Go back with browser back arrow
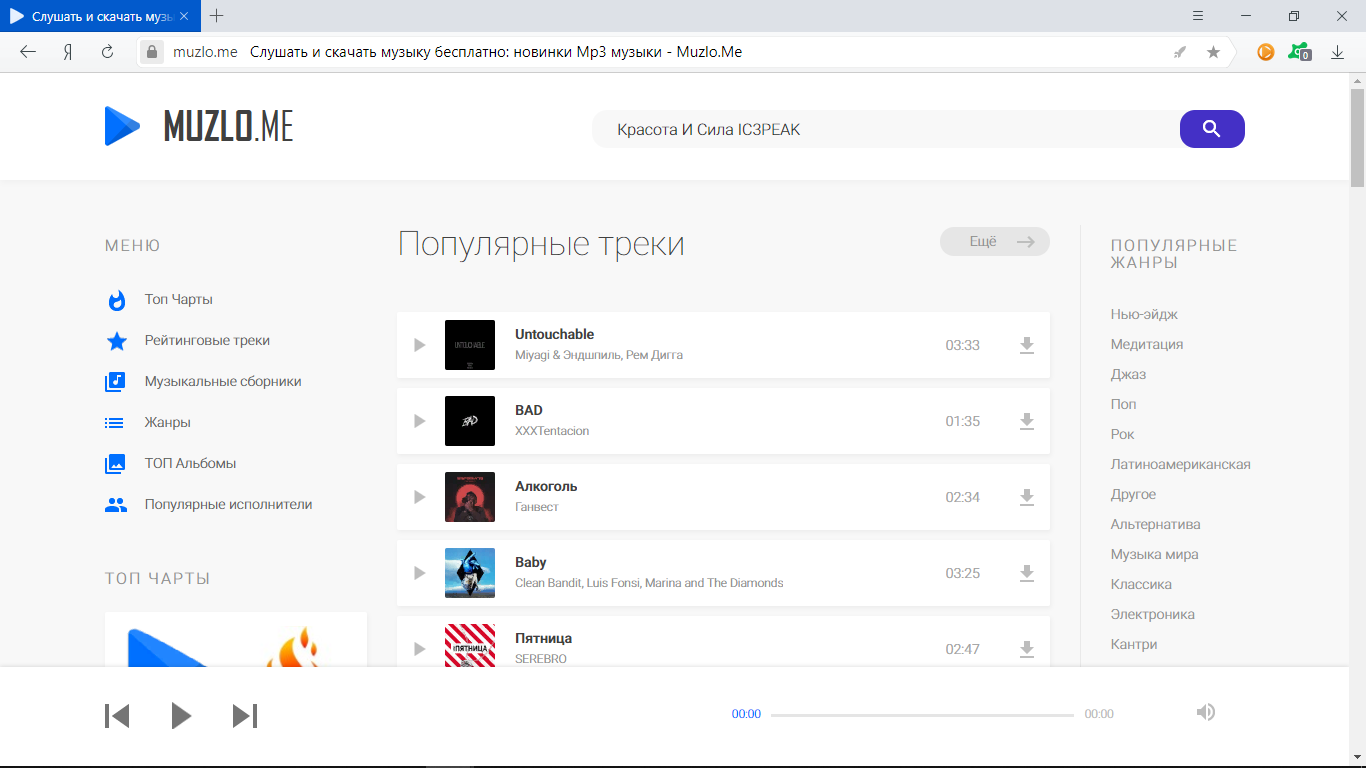Screen dimensions: 1366x768 pyautogui.click(x=28, y=52)
